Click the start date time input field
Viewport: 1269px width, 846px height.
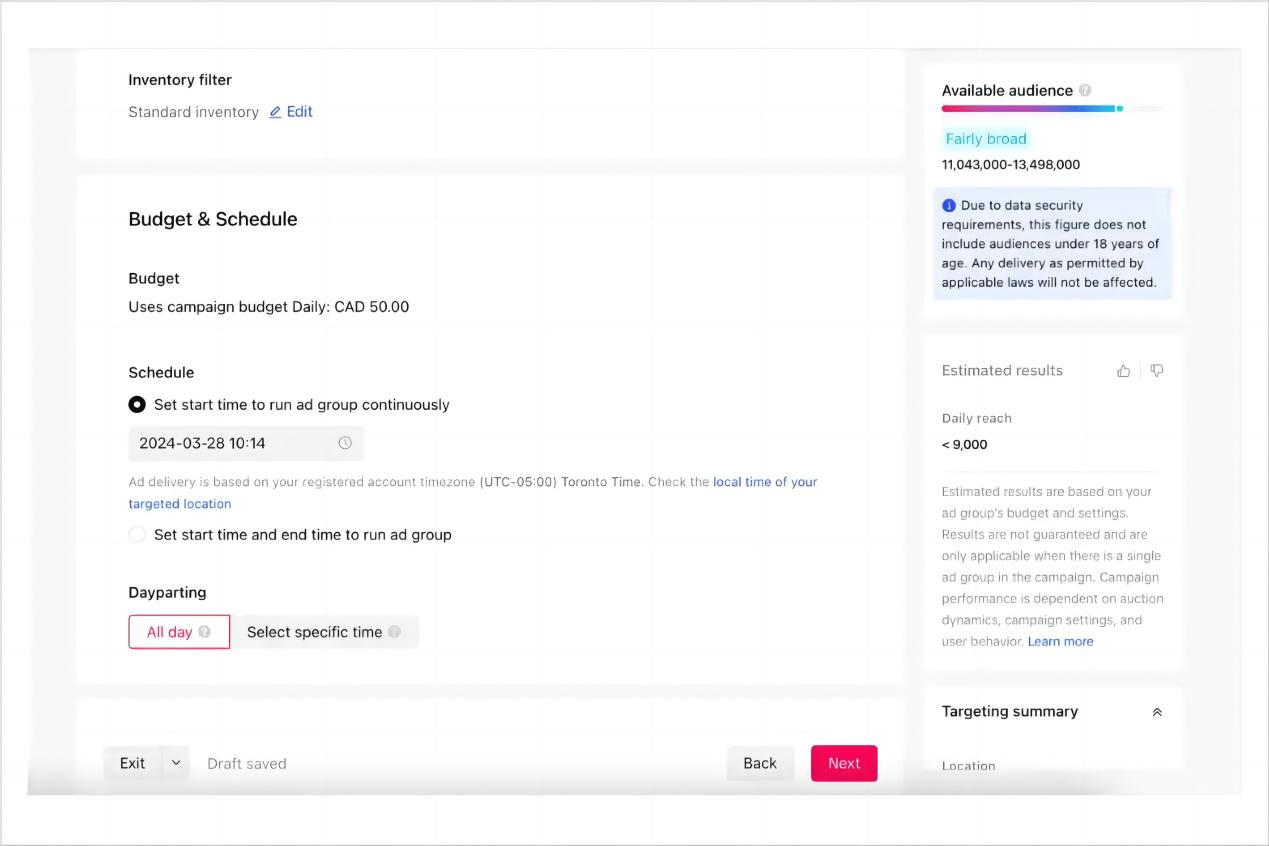(x=235, y=443)
